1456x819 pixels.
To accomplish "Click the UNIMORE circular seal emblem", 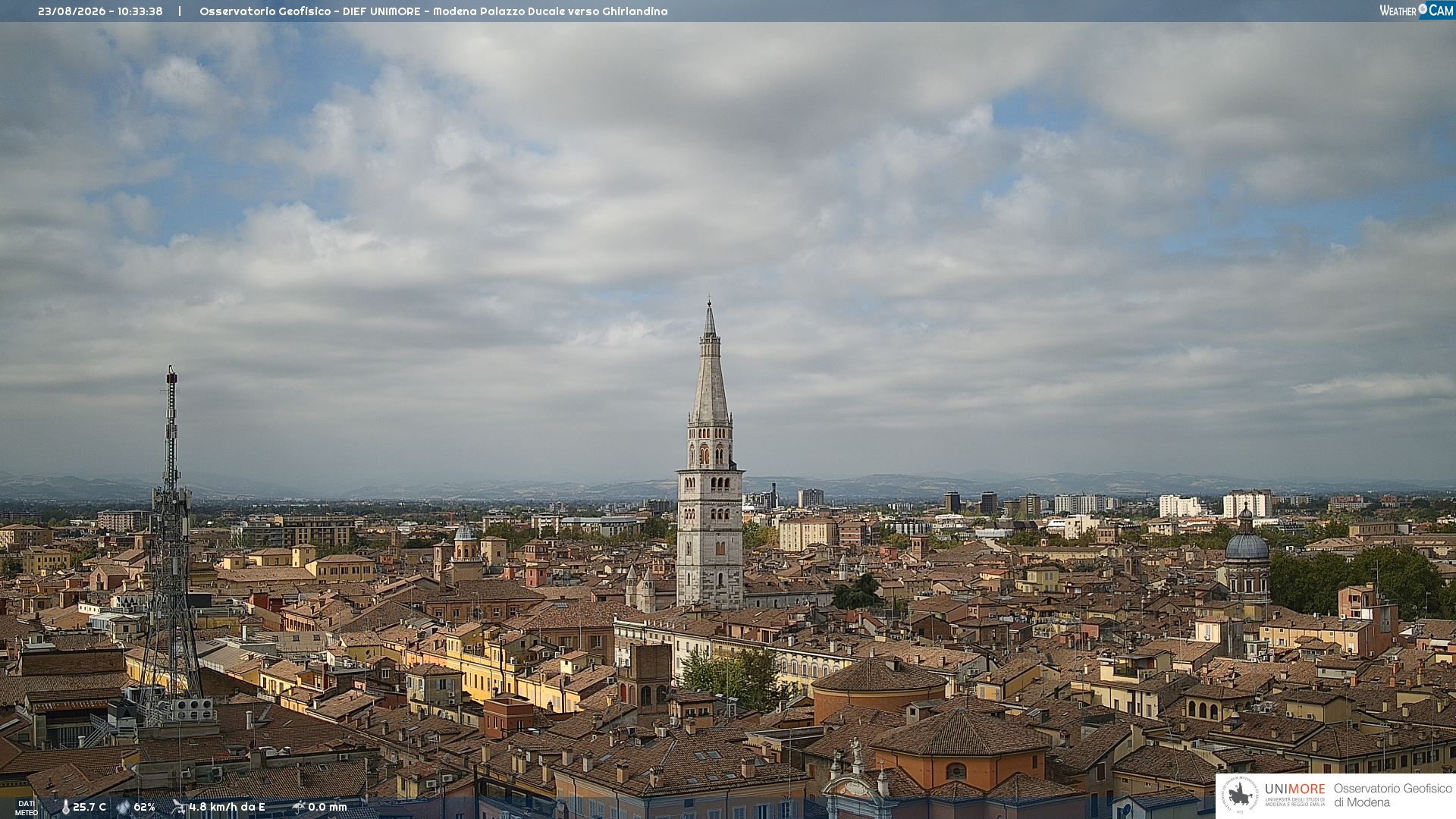I will [x=1240, y=795].
